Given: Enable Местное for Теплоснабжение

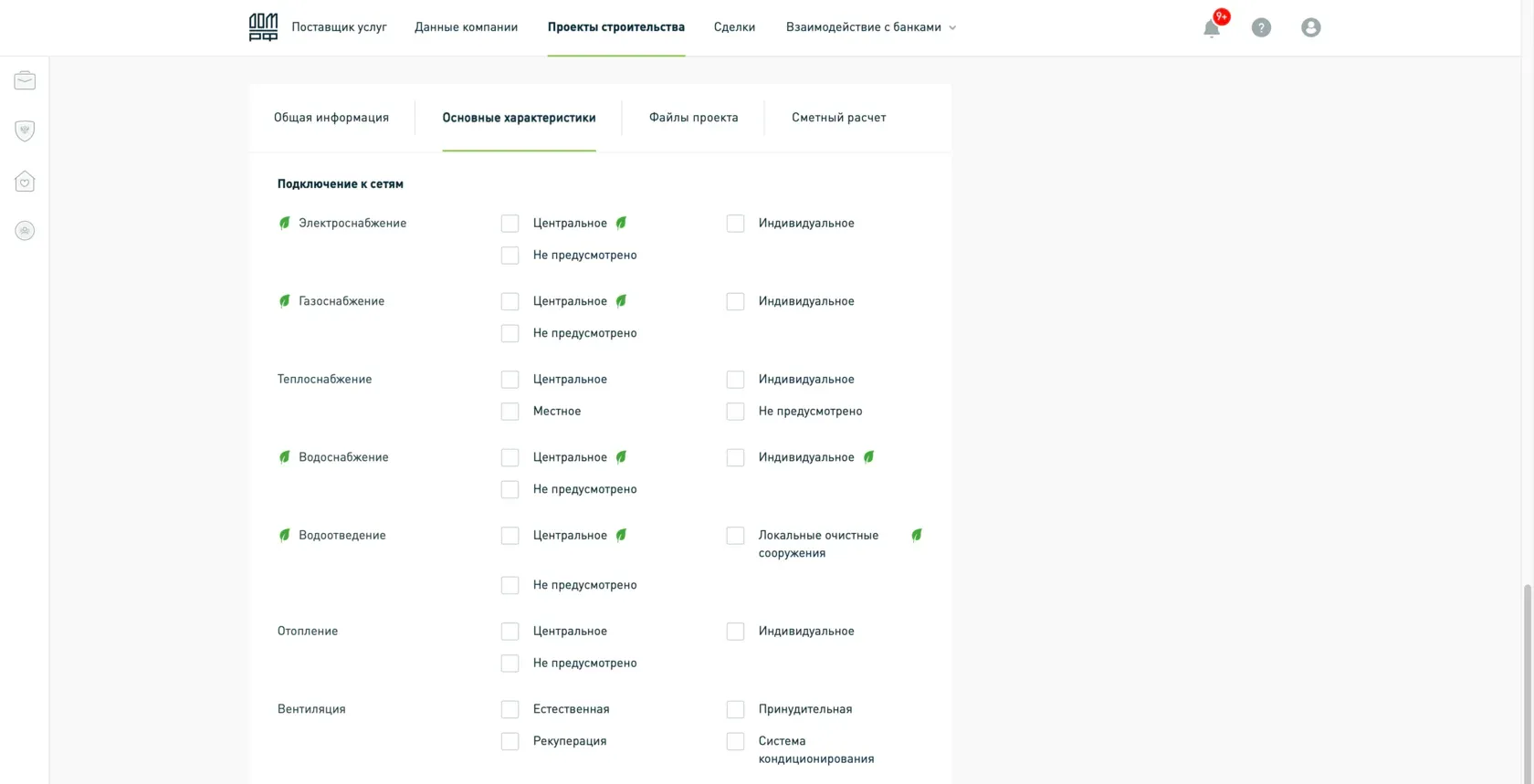Looking at the screenshot, I should coord(510,412).
